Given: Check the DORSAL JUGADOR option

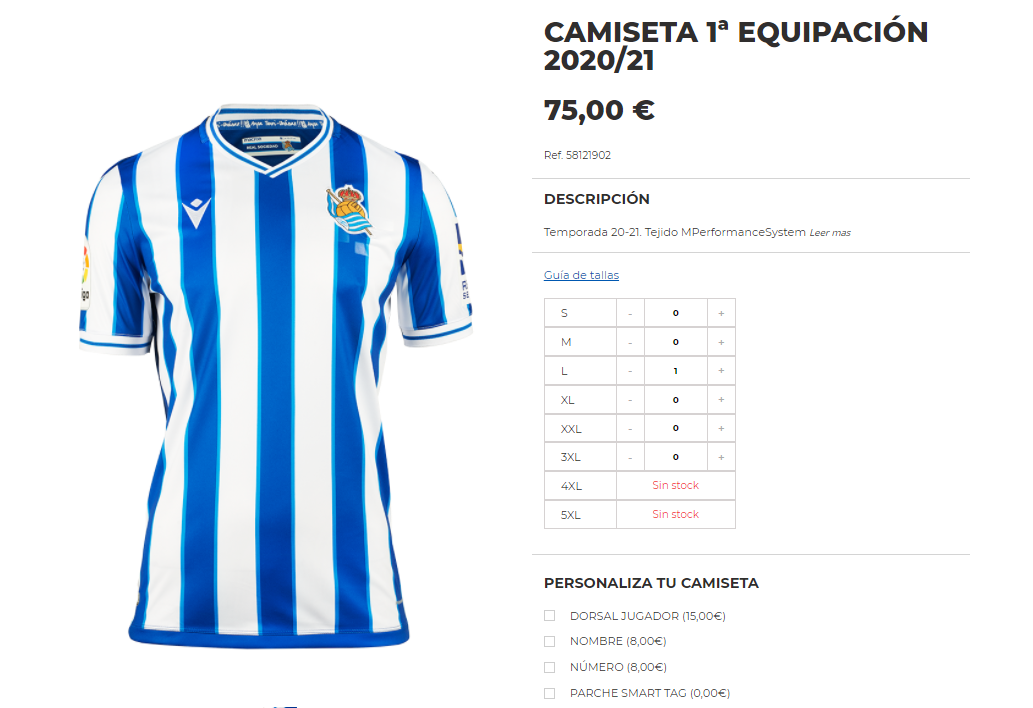Looking at the screenshot, I should (x=549, y=615).
